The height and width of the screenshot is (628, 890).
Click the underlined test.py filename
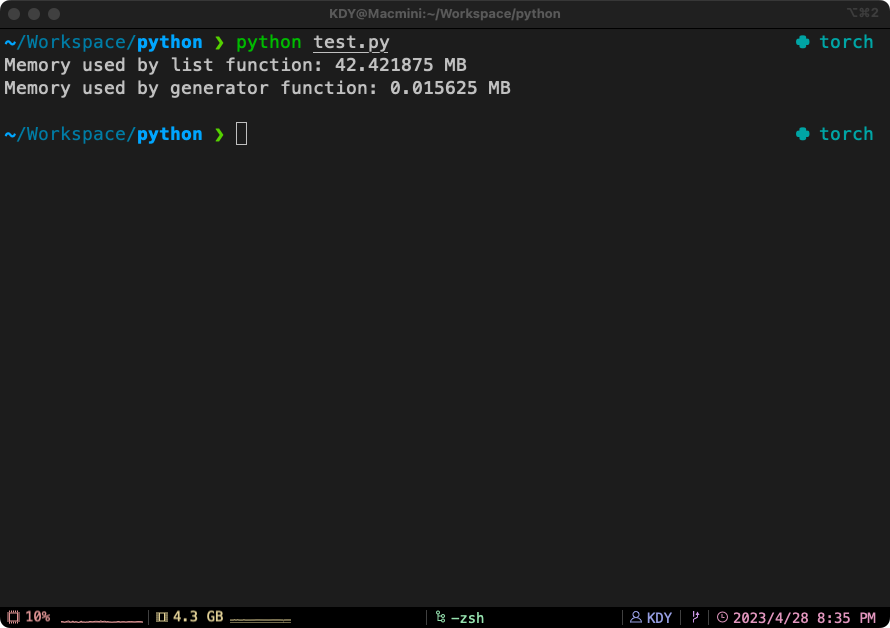[351, 43]
